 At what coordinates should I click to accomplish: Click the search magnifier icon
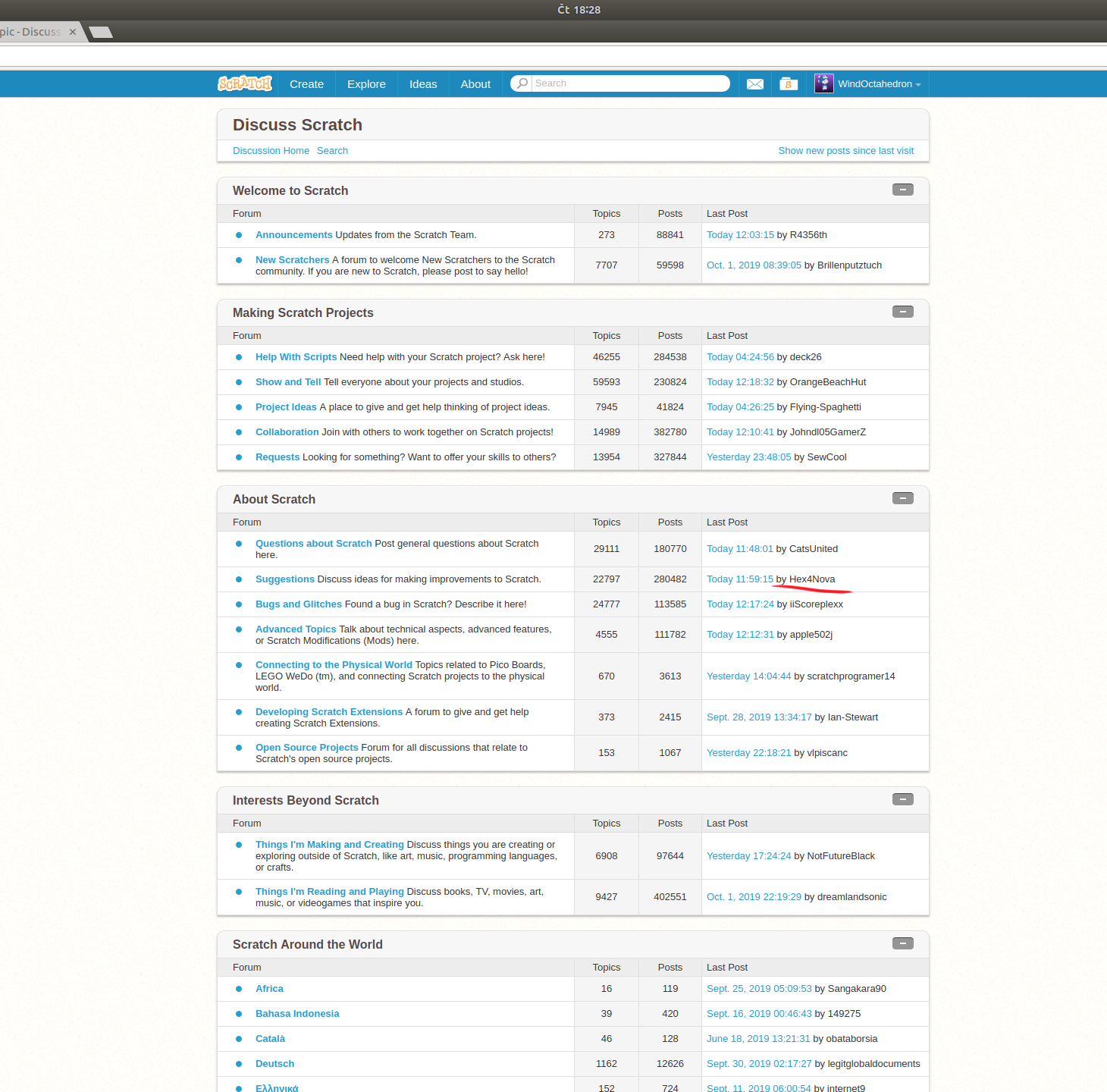tap(522, 83)
